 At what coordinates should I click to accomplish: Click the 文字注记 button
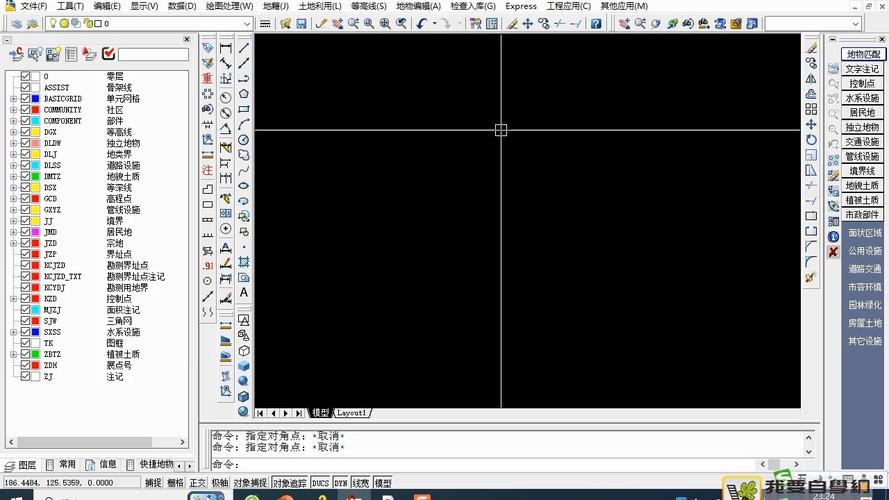click(863, 69)
